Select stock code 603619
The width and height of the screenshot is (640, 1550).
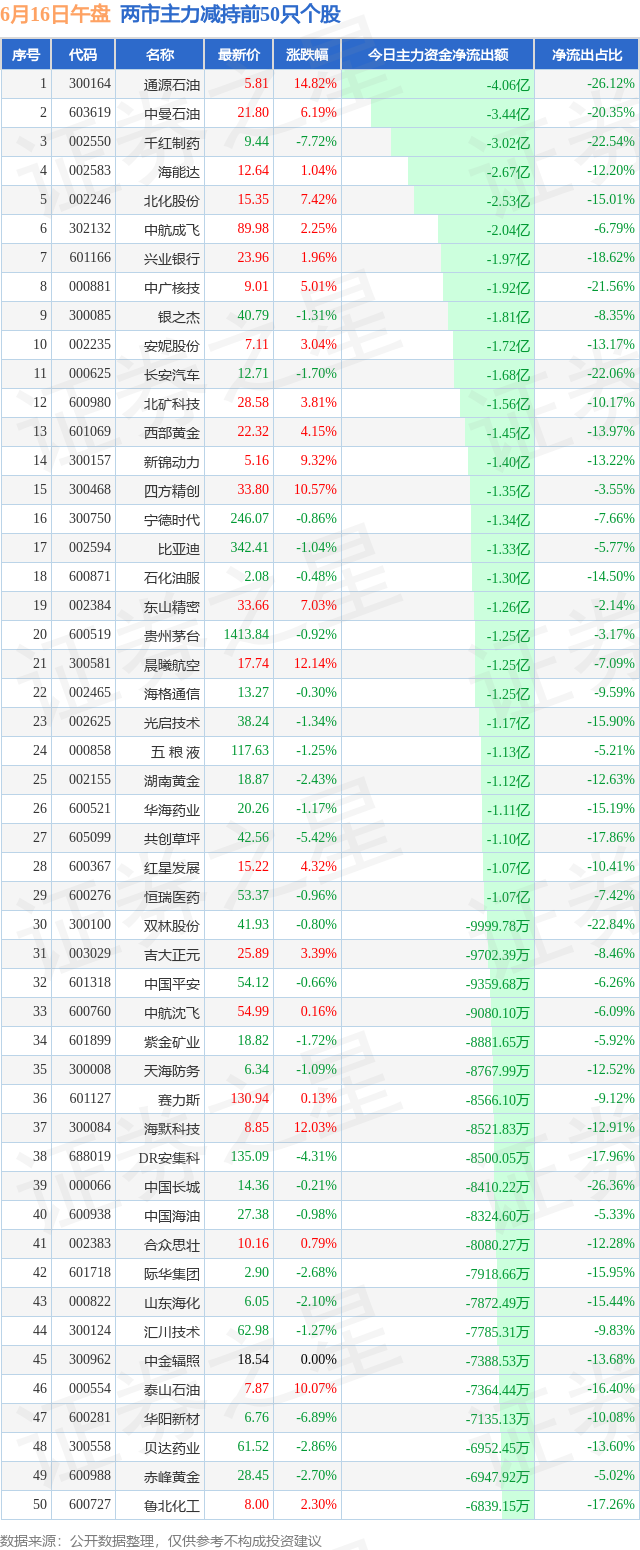point(90,113)
